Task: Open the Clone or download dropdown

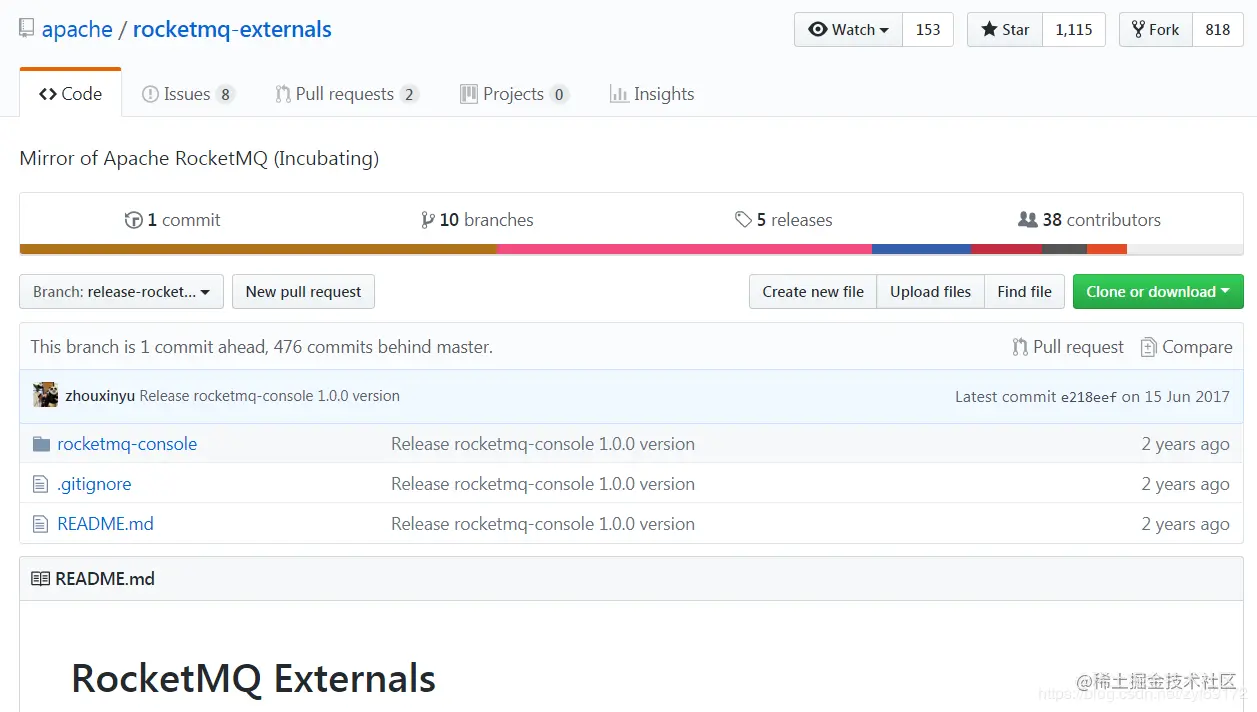Action: click(x=1158, y=292)
